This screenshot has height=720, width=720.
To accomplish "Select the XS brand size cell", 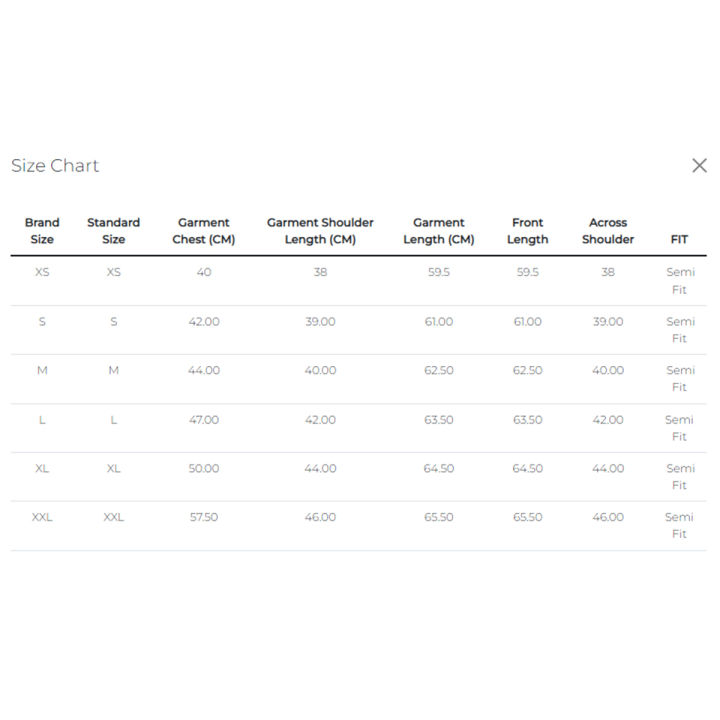I will point(42,272).
